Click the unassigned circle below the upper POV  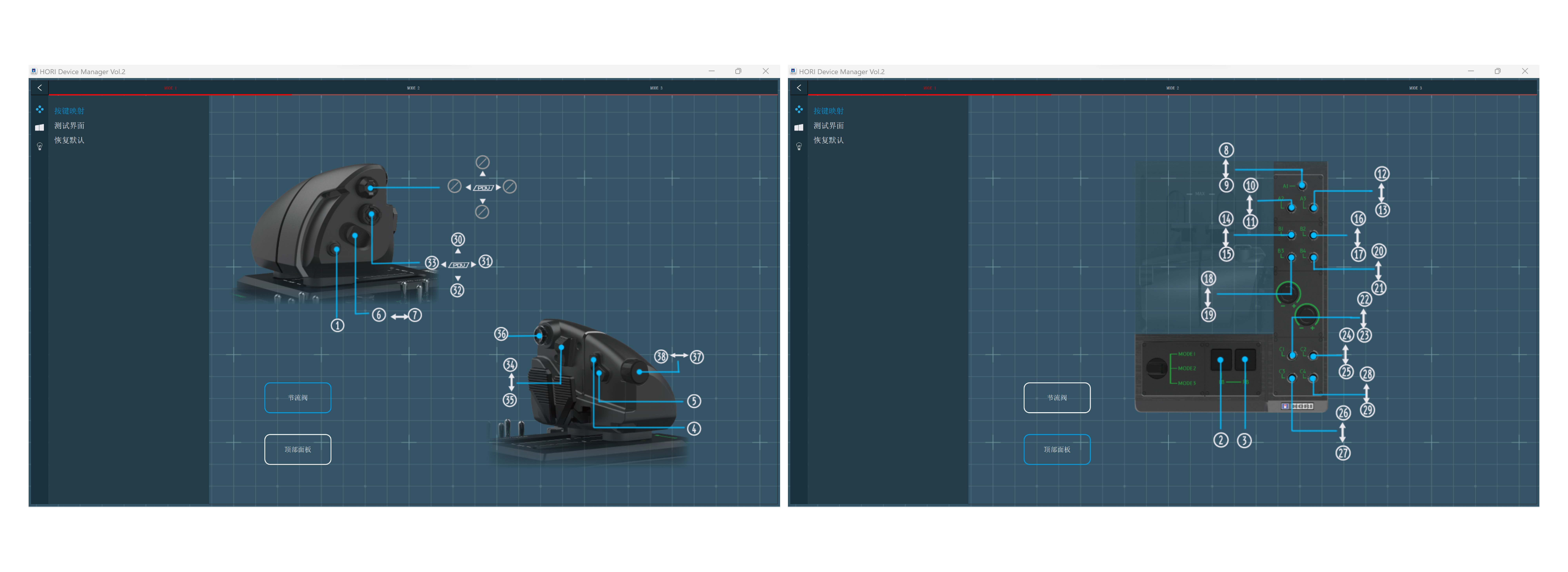coord(482,212)
